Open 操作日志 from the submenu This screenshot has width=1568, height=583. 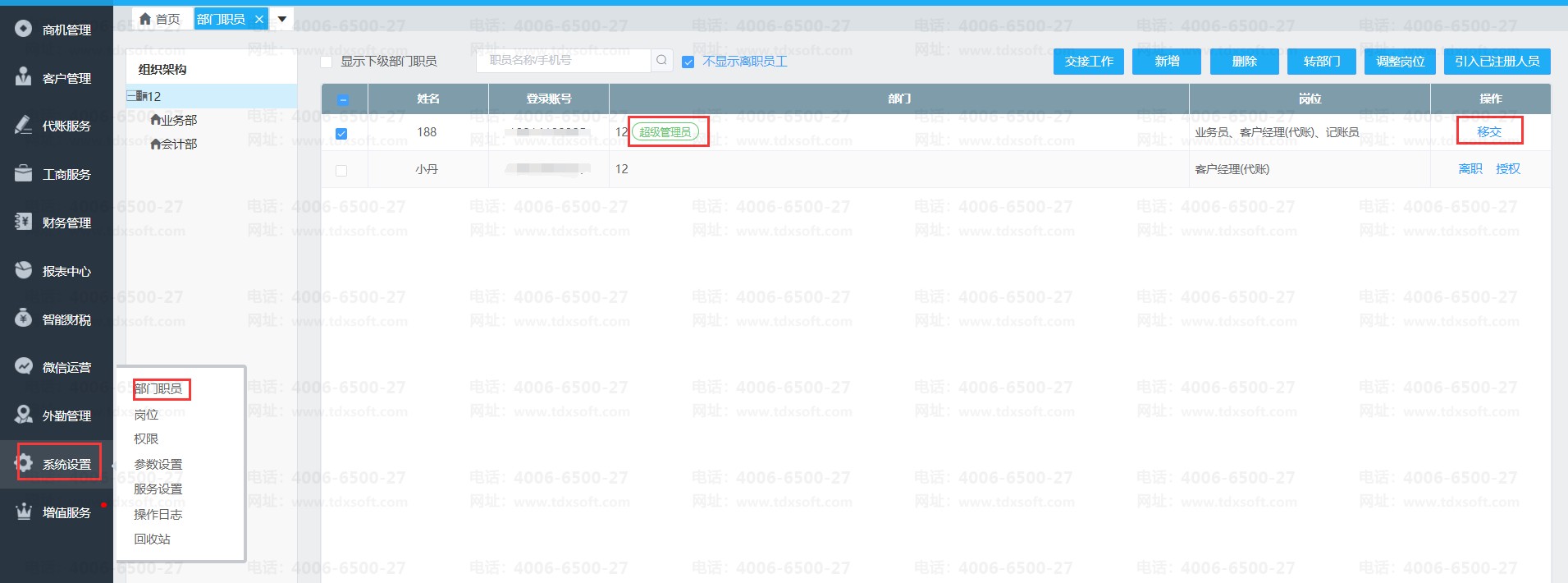[x=158, y=514]
